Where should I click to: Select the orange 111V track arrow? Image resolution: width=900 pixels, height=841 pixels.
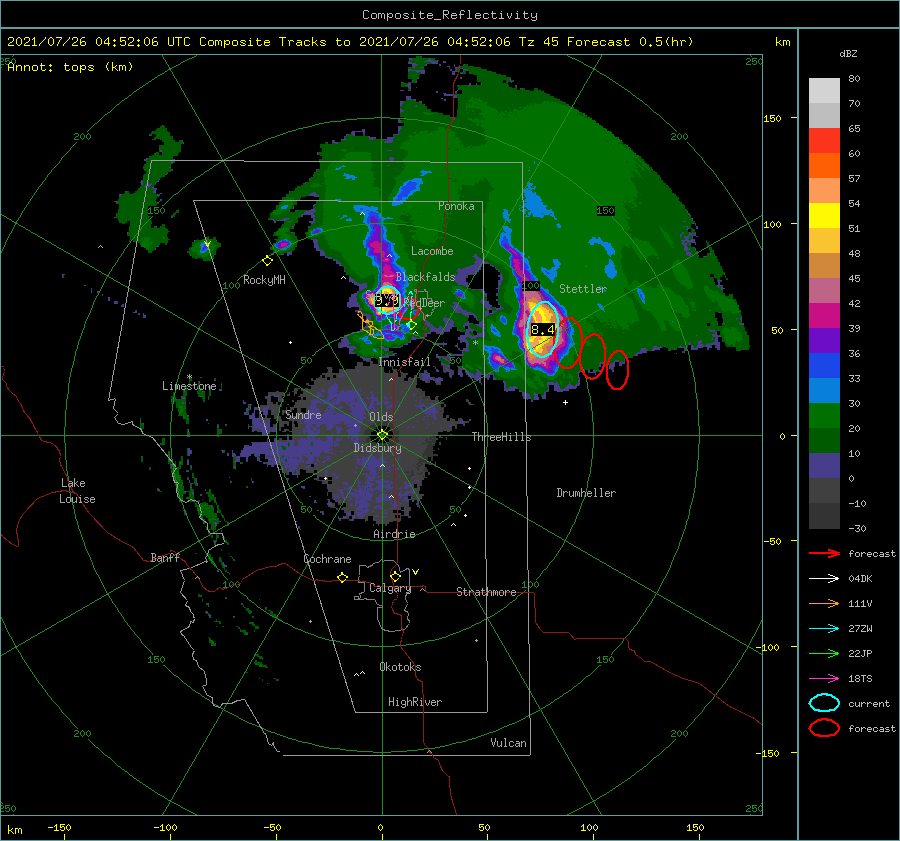coord(824,603)
